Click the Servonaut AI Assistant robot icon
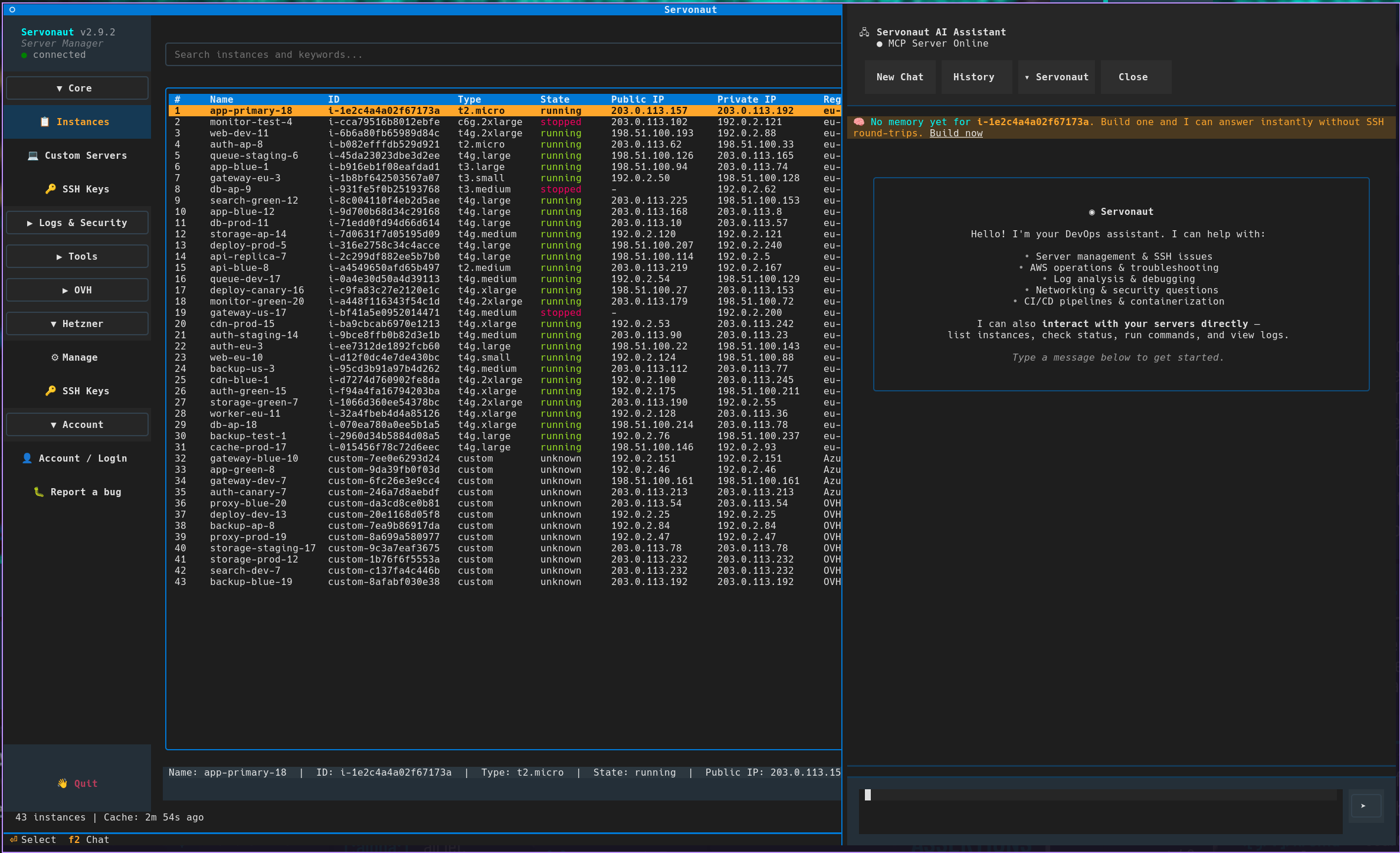The height and width of the screenshot is (853, 1400). point(864,32)
